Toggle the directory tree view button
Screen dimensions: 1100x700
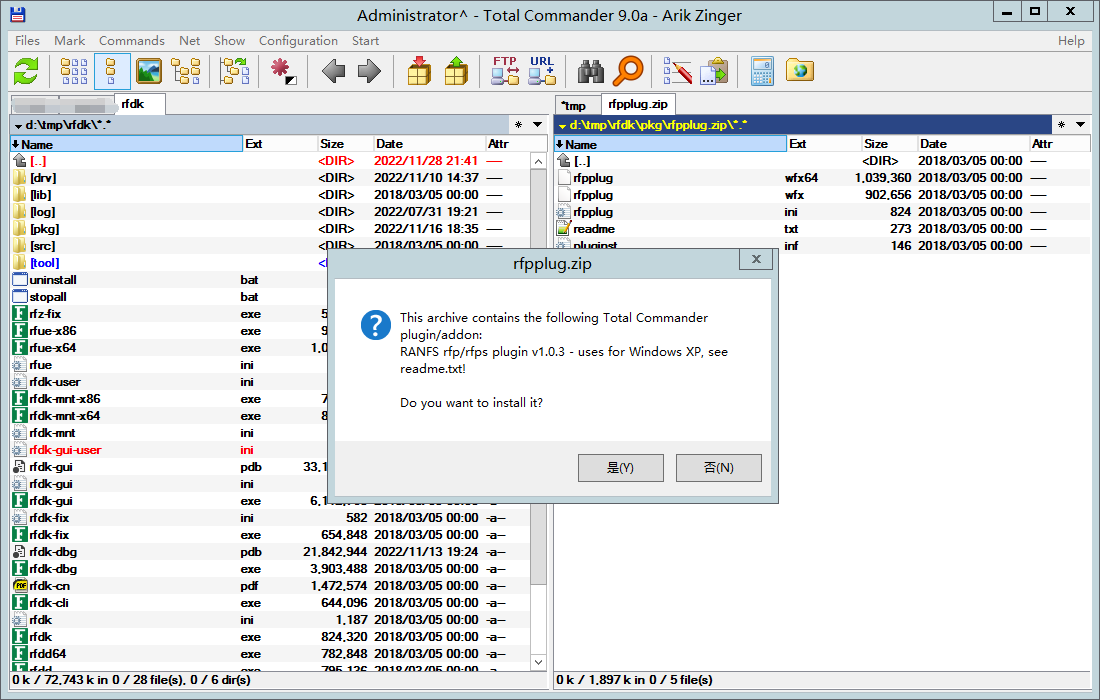pyautogui.click(x=186, y=71)
